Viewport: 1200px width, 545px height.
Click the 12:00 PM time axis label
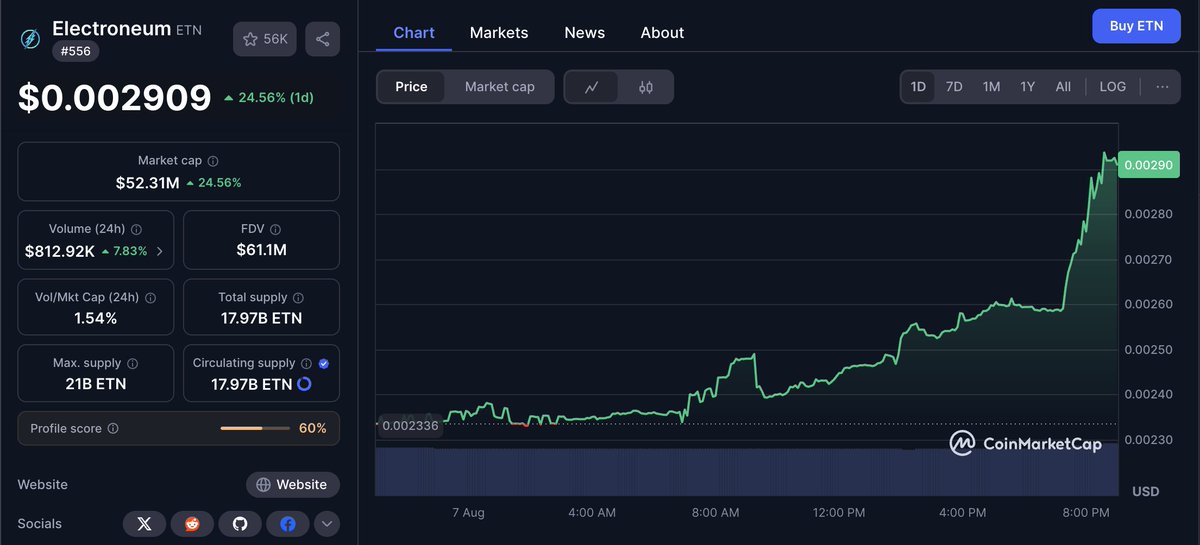[839, 513]
